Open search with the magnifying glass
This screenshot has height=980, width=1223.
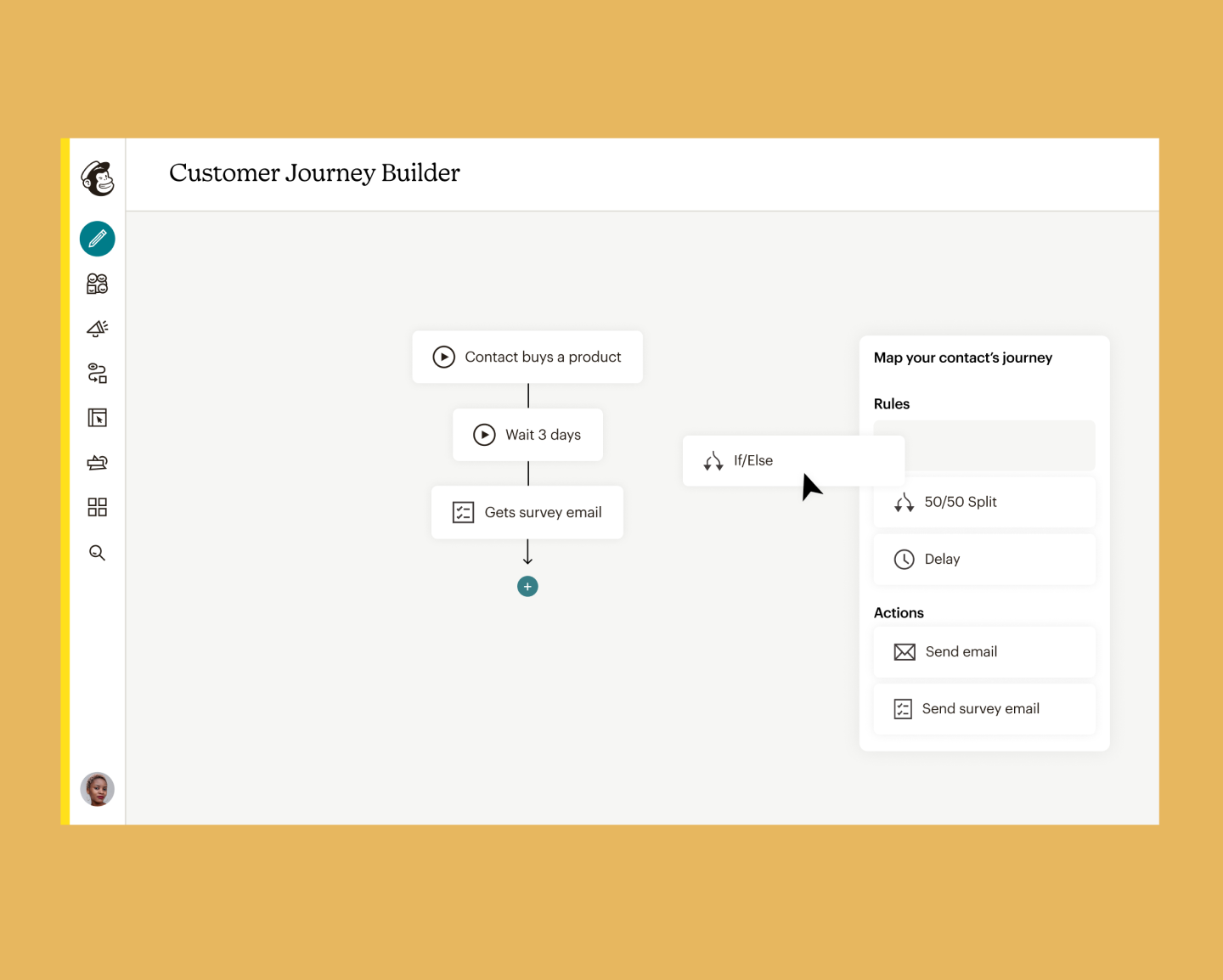pyautogui.click(x=98, y=553)
